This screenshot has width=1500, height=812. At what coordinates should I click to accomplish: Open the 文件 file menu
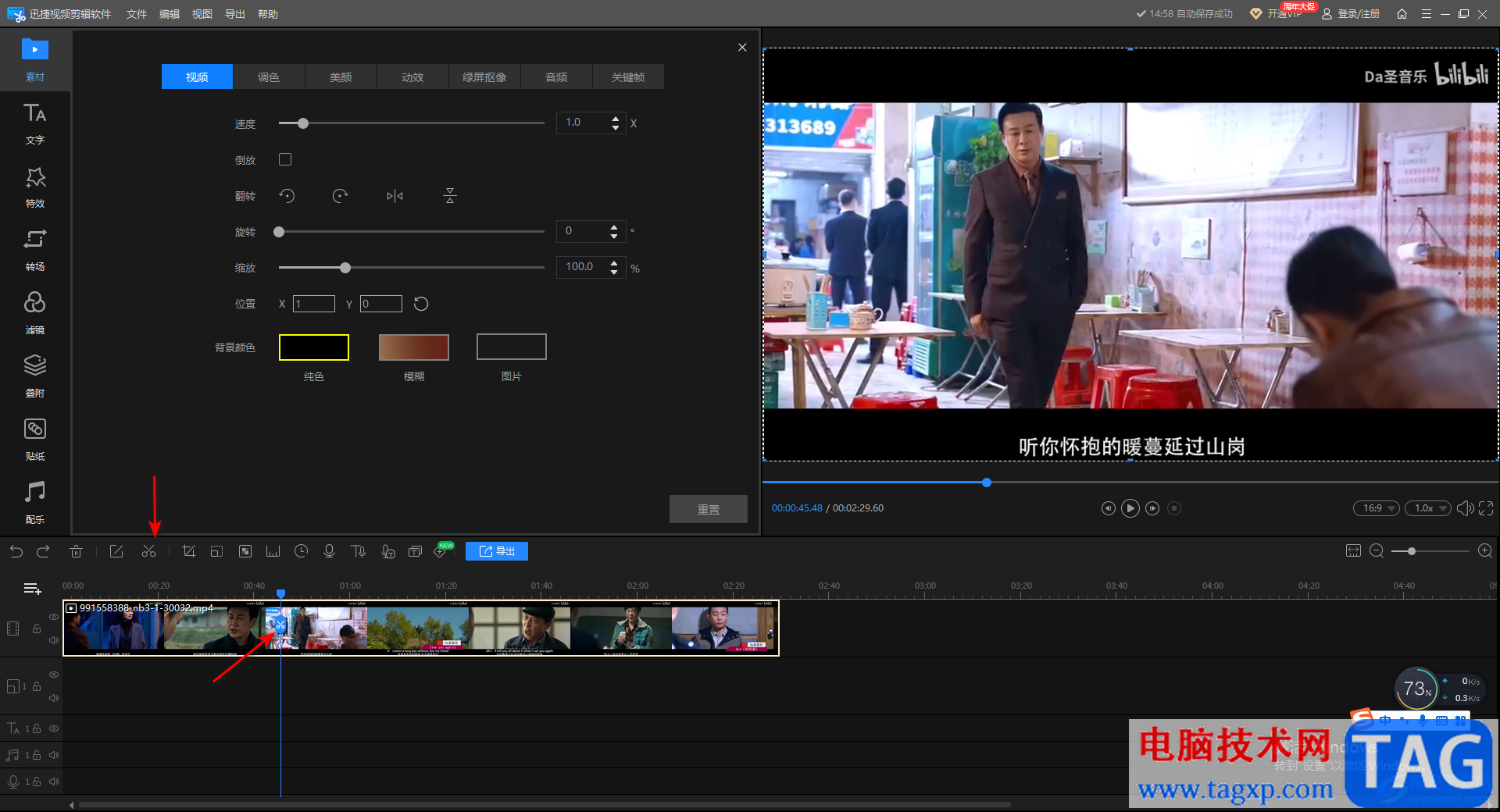(137, 14)
